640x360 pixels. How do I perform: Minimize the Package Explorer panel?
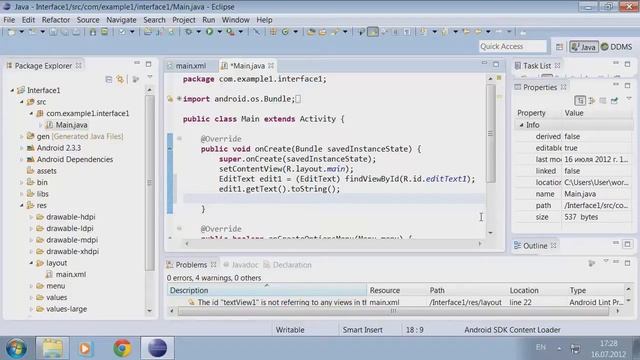(137, 63)
